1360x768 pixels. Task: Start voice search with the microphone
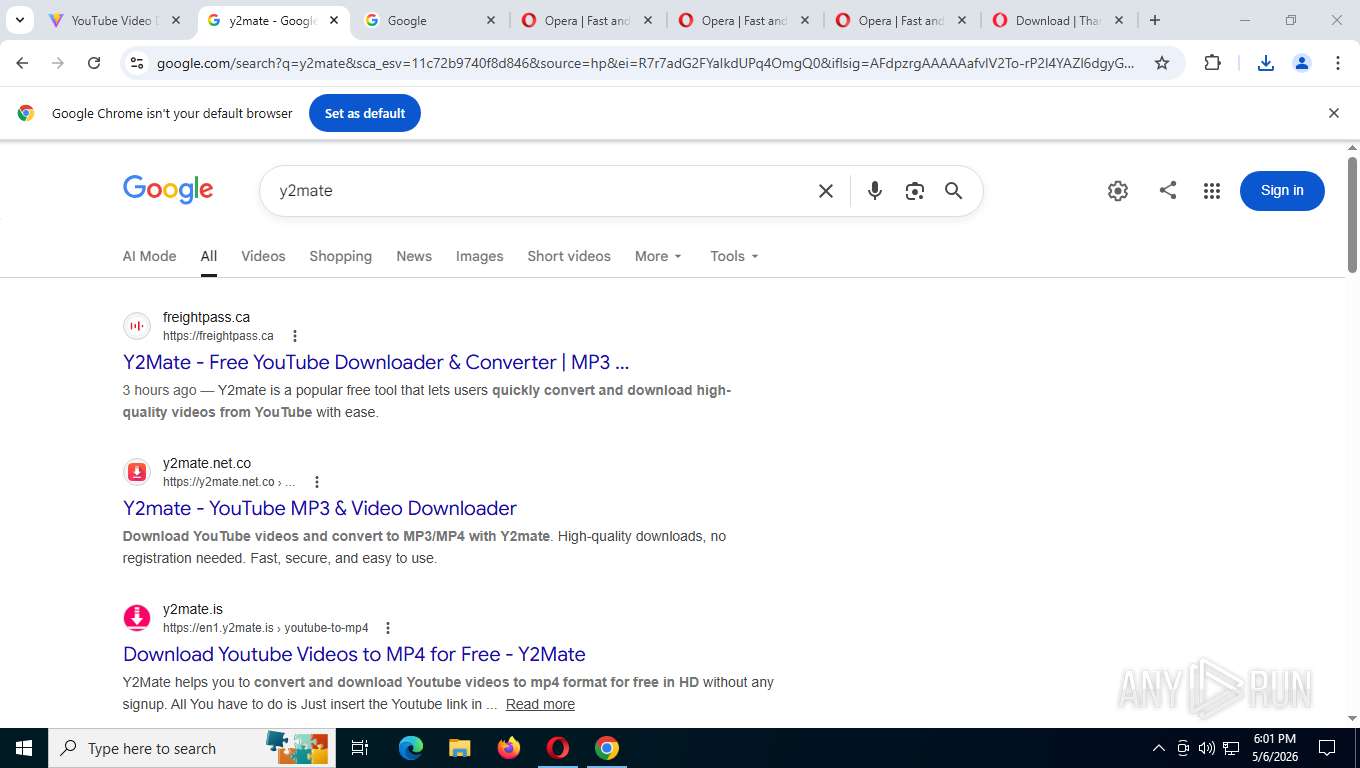point(875,191)
